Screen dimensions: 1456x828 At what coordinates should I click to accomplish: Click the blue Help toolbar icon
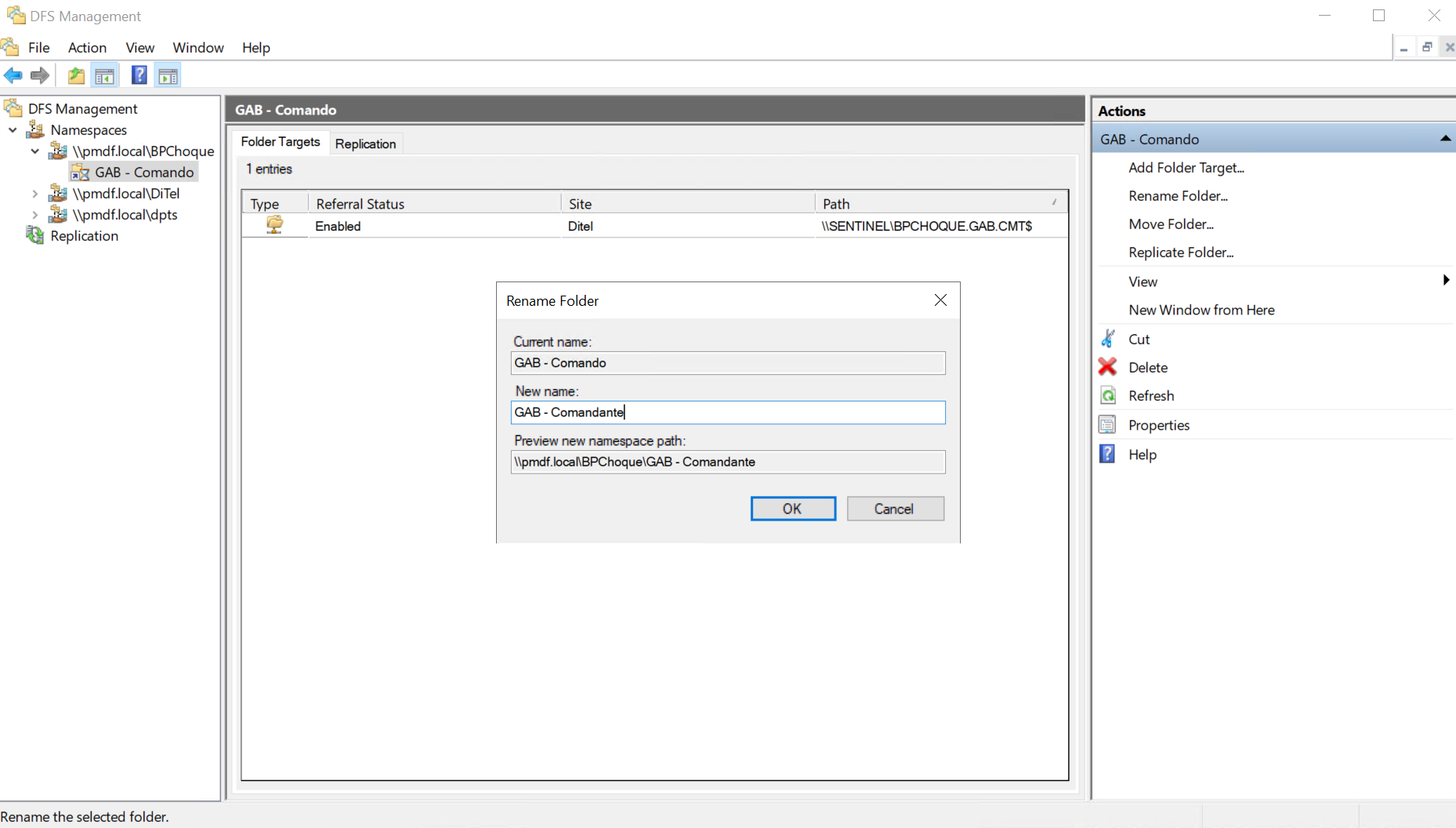click(139, 76)
